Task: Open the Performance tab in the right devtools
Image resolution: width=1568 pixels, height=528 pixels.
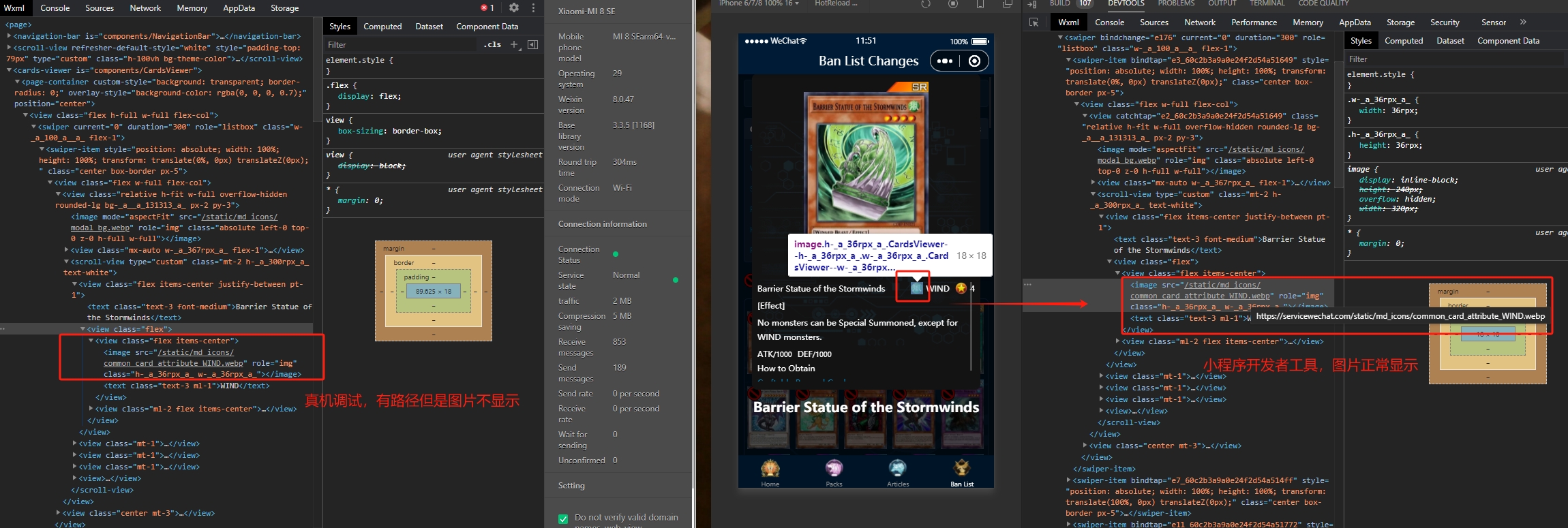Action: coord(1254,22)
